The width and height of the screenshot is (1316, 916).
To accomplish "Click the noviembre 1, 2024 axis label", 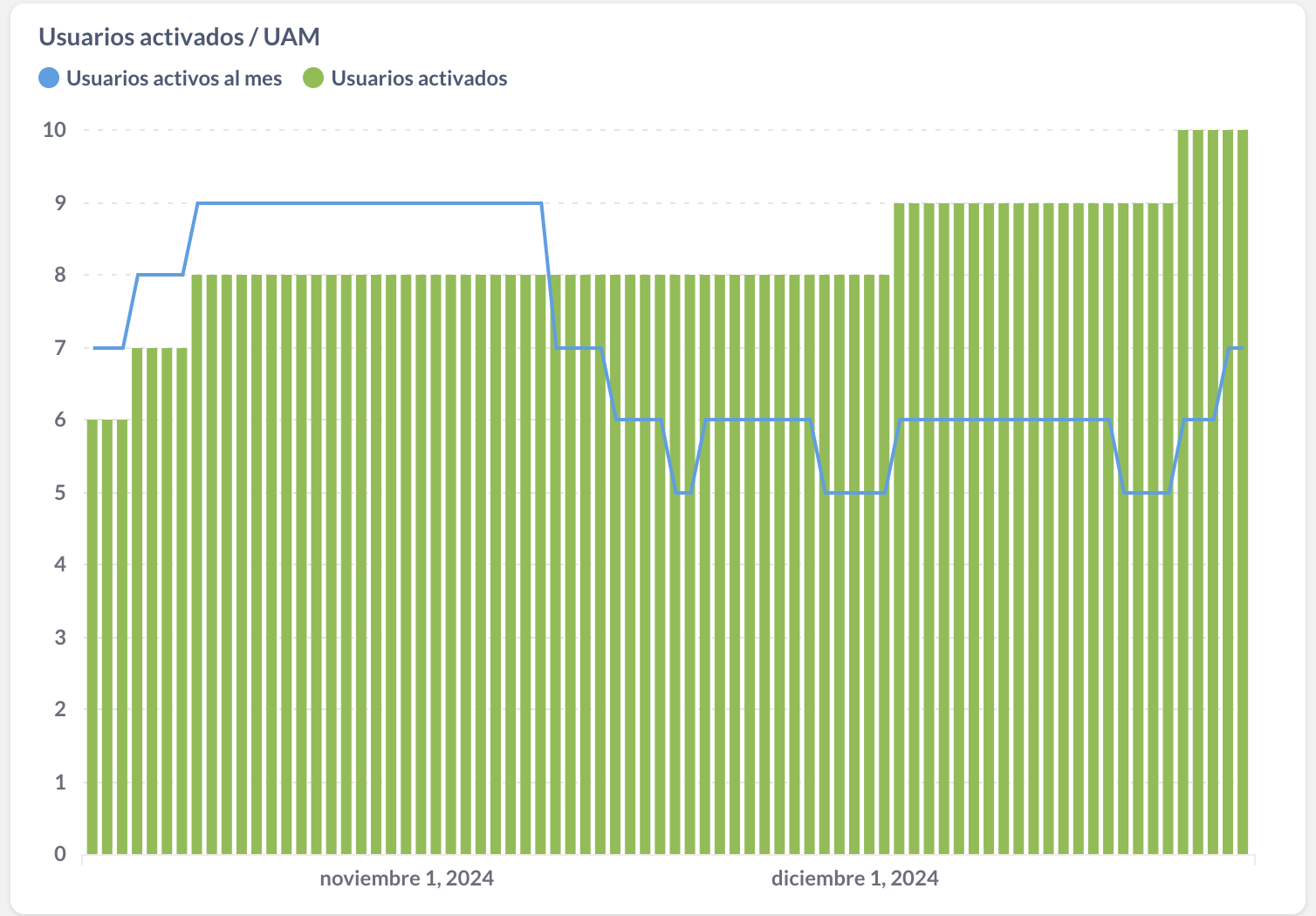I will [x=407, y=878].
